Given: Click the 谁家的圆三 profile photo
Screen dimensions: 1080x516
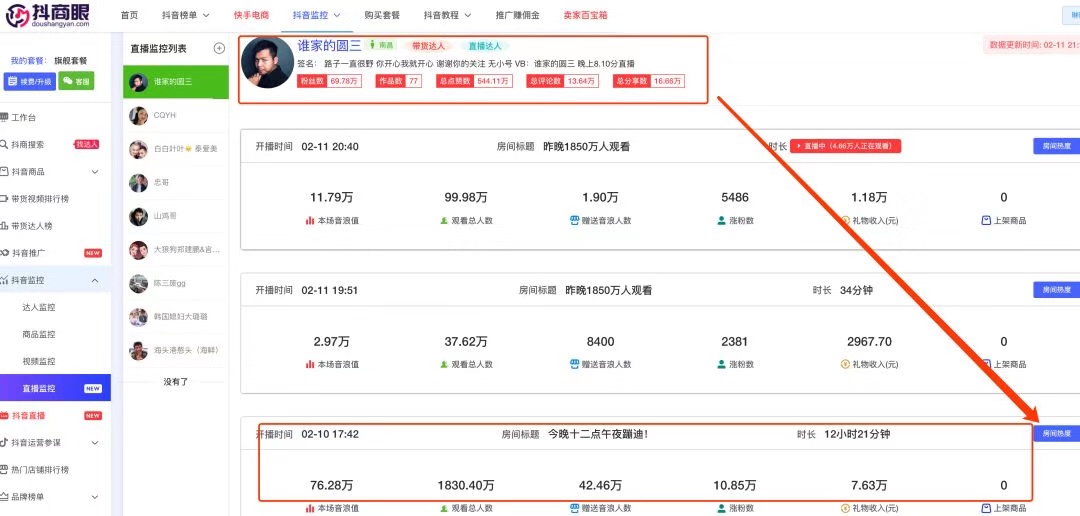Looking at the screenshot, I should 267,62.
